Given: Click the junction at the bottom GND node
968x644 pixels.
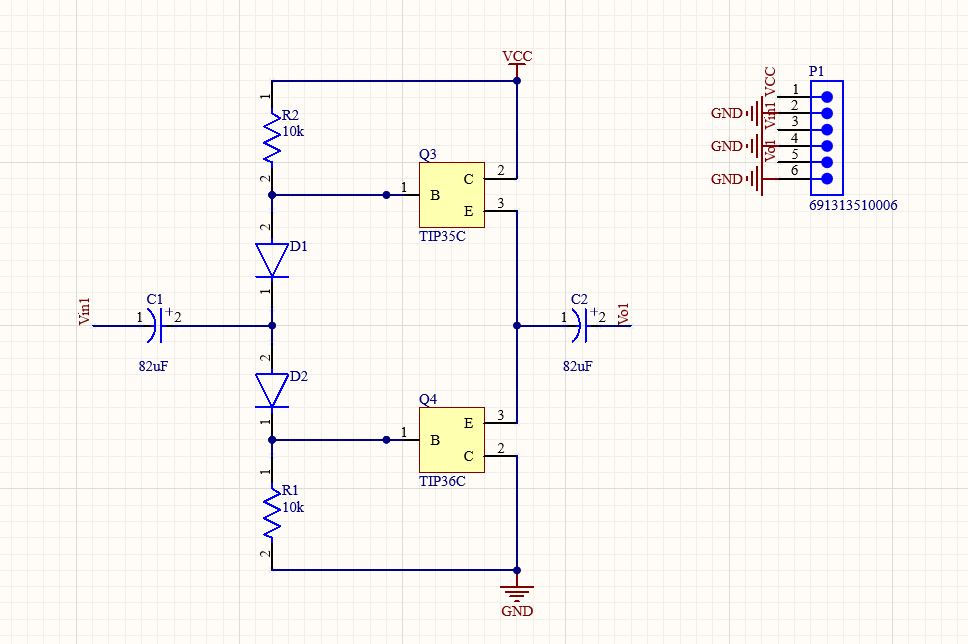Looking at the screenshot, I should [517, 570].
